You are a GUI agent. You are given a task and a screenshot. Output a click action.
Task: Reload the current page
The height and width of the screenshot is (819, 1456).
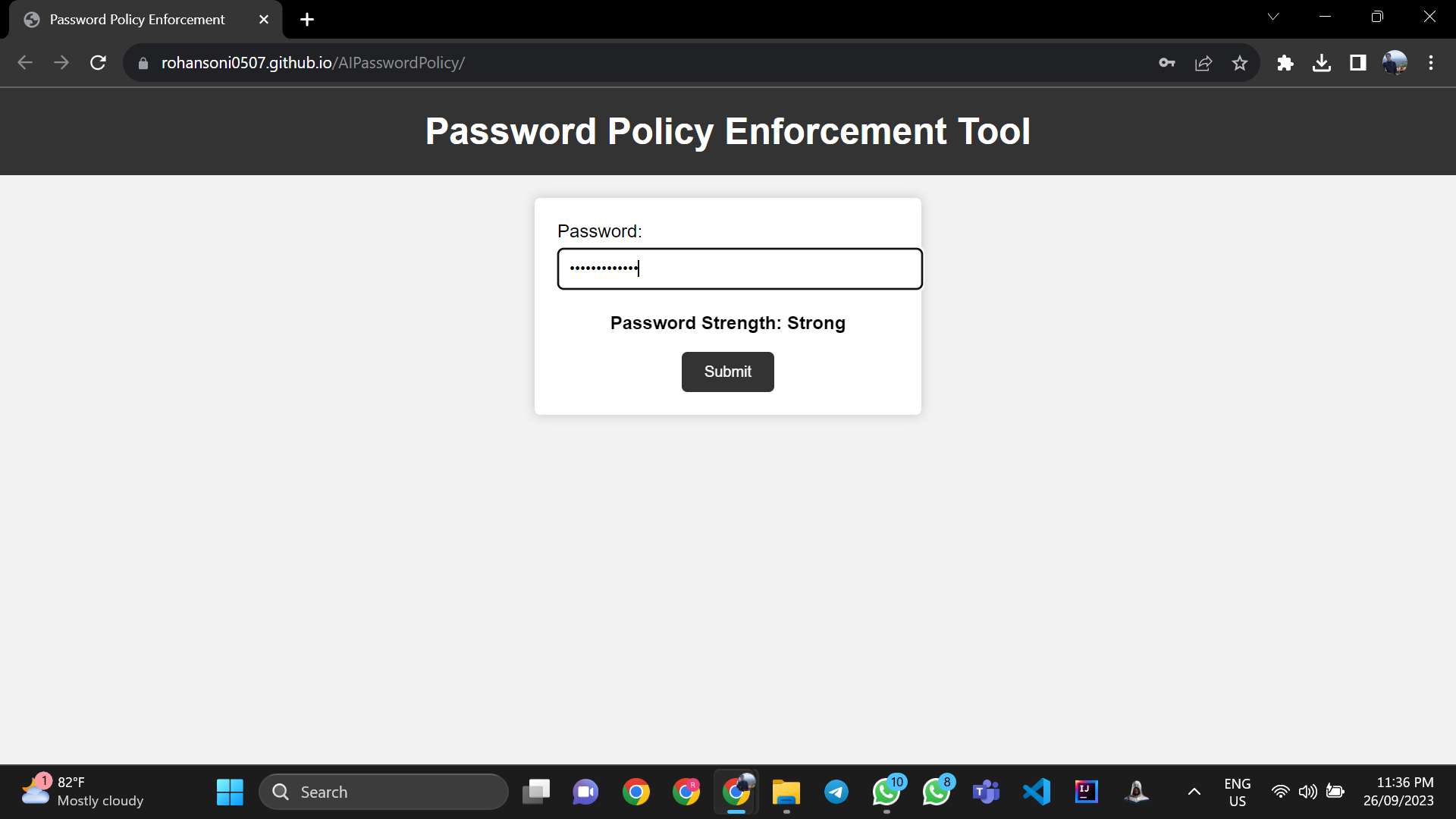(x=98, y=63)
